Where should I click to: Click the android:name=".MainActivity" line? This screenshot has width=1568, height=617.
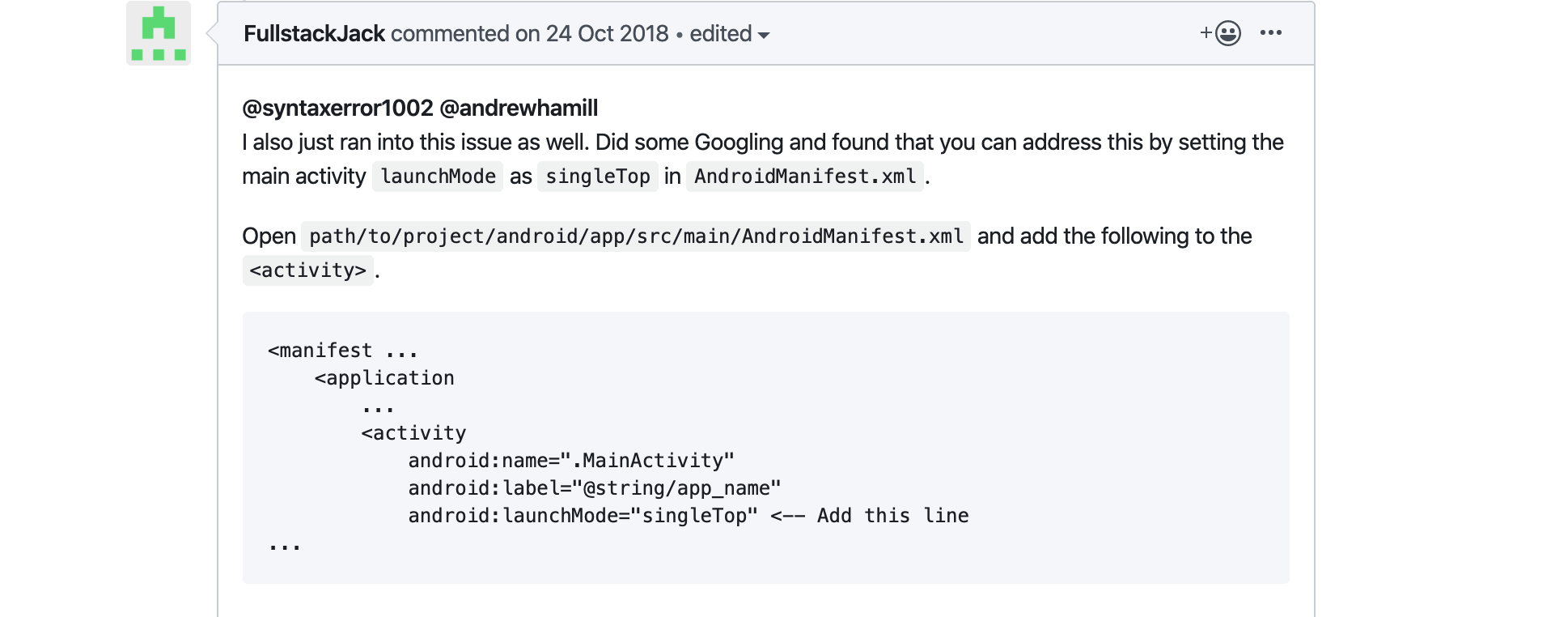coord(570,461)
